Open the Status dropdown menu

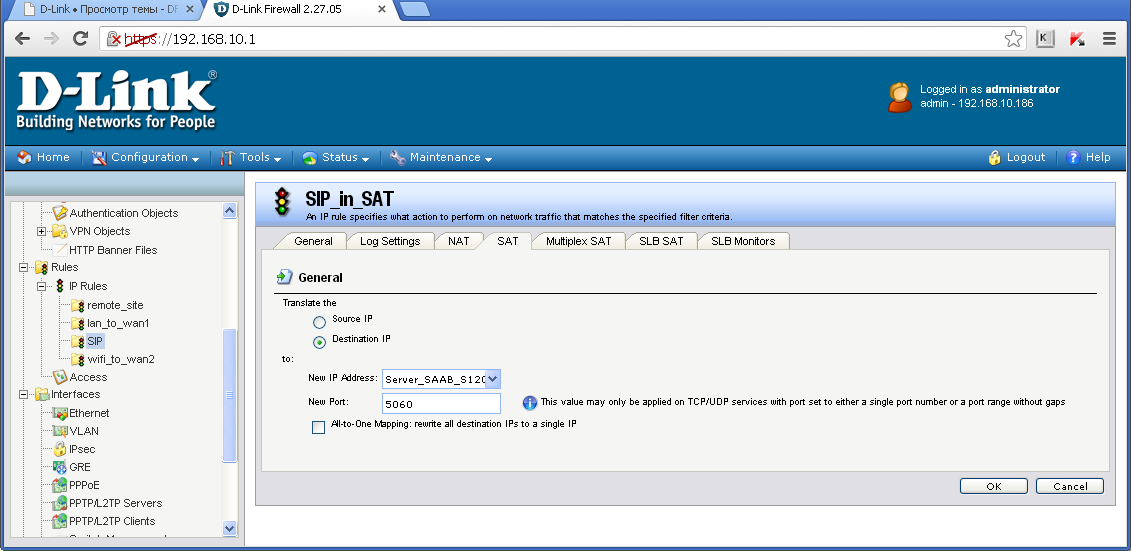(336, 157)
